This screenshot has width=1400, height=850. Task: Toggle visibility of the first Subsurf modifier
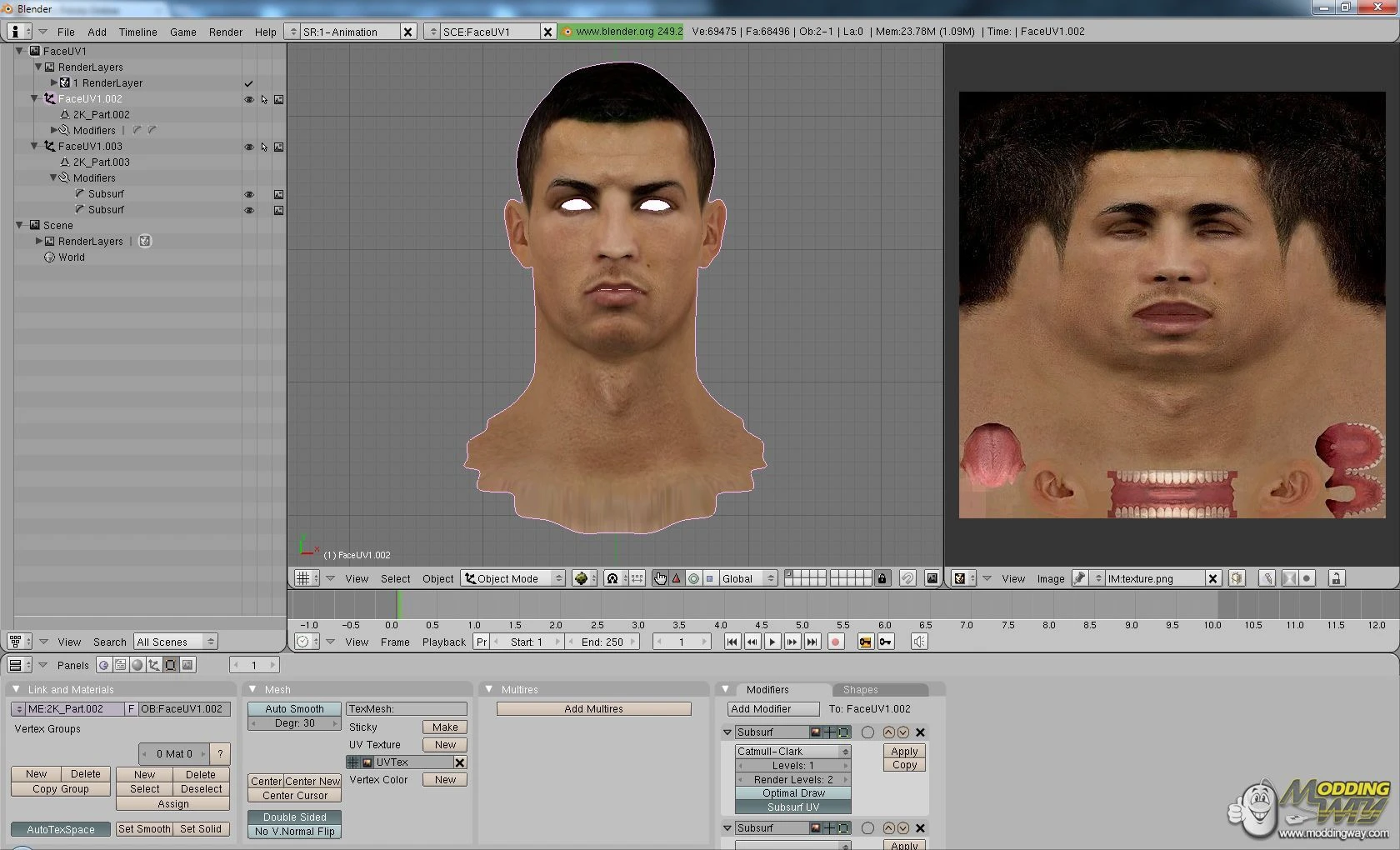click(249, 193)
